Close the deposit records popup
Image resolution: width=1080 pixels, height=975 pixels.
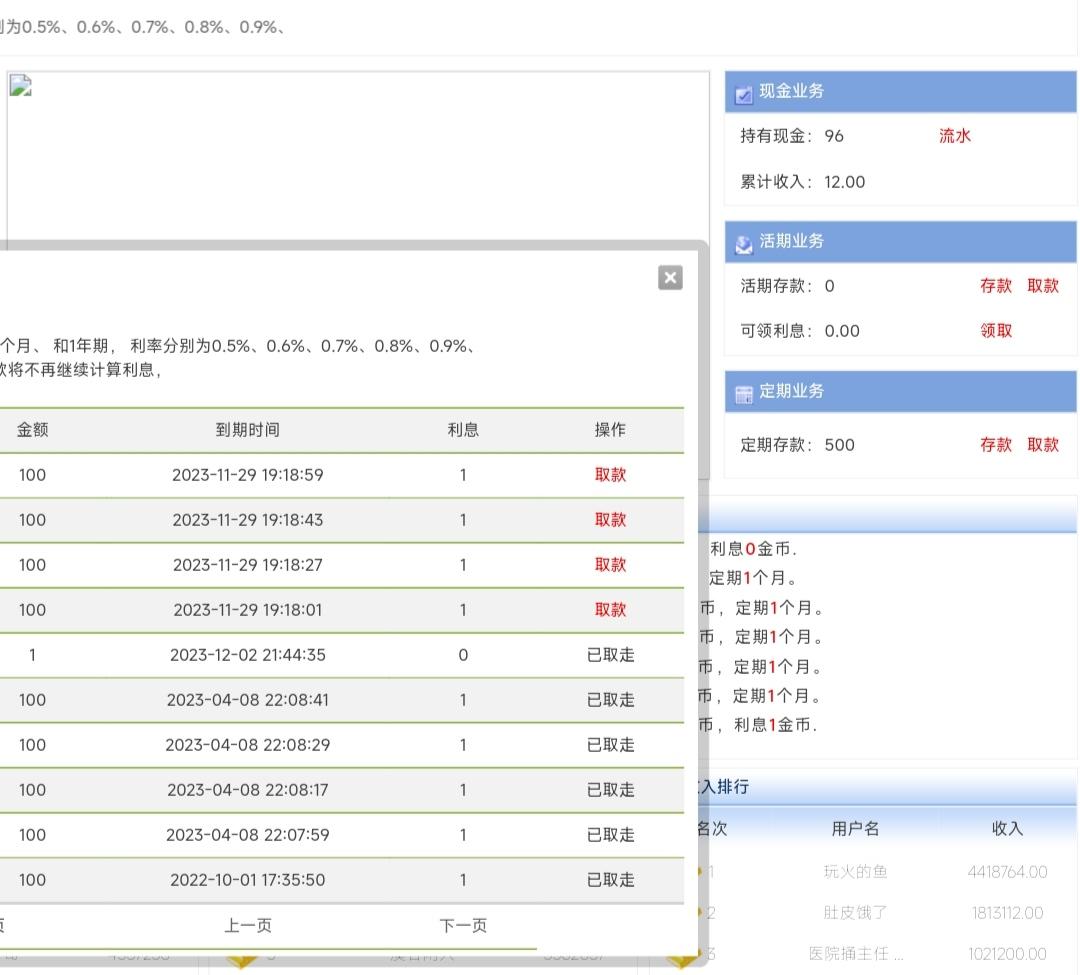click(670, 278)
